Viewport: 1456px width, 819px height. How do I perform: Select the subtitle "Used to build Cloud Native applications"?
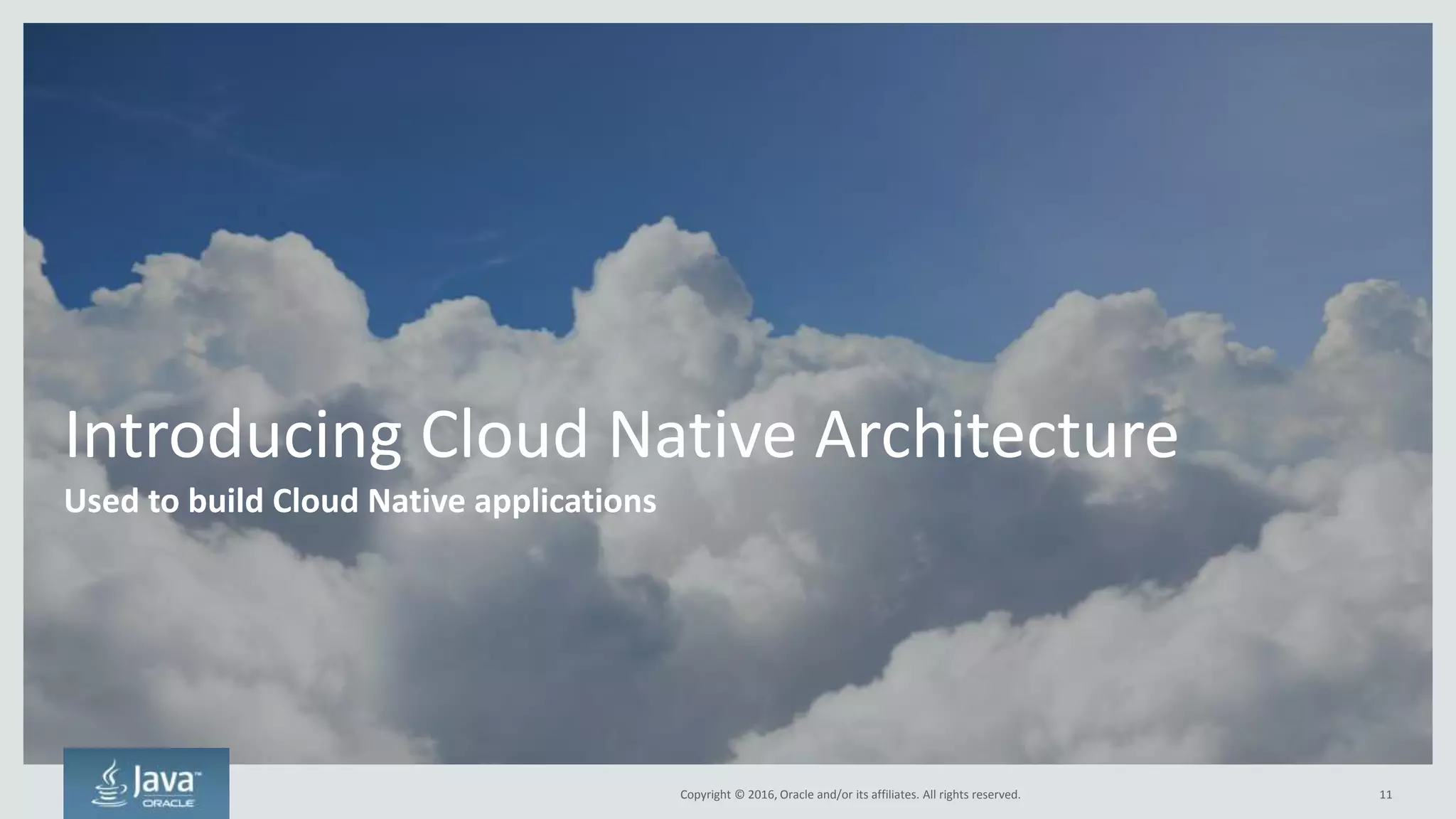click(360, 501)
